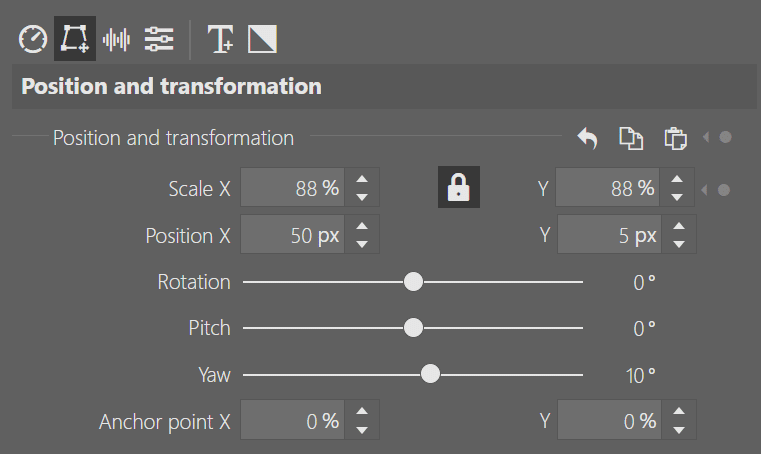Copy the transformation settings

pyautogui.click(x=631, y=138)
